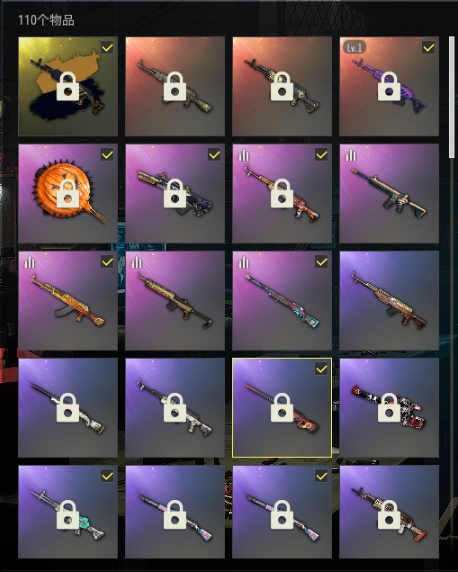Click lock icon on highlighted orange sniper rifle
458x572 pixels.
(282, 408)
